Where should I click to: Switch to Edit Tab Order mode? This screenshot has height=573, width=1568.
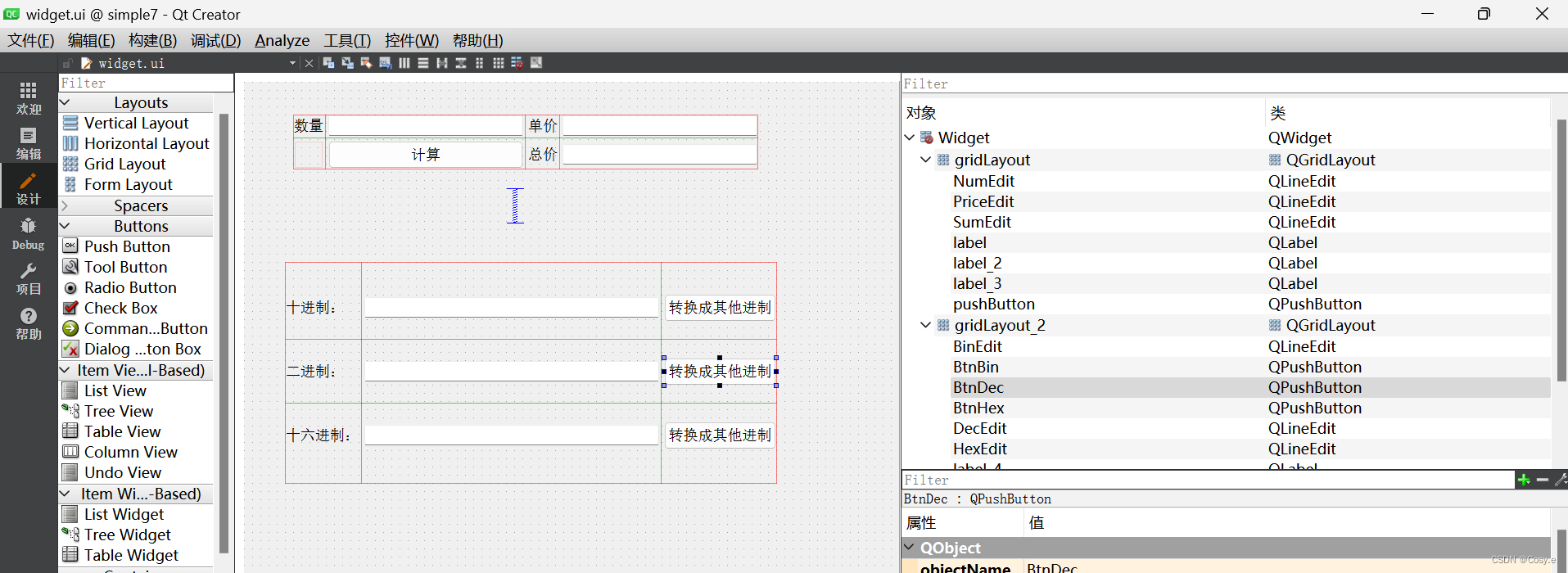385,63
